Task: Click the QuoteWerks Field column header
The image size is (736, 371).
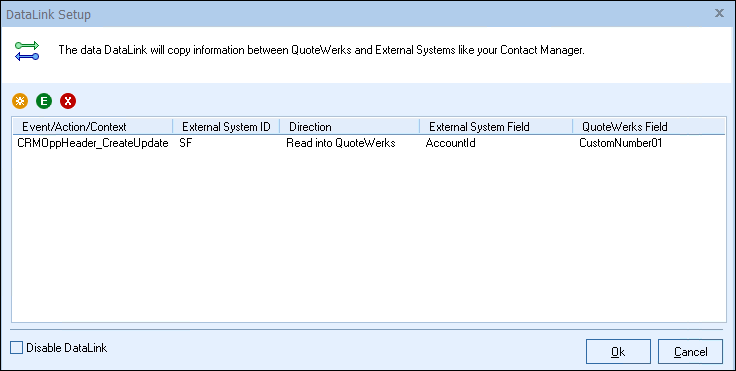Action: tap(649, 126)
